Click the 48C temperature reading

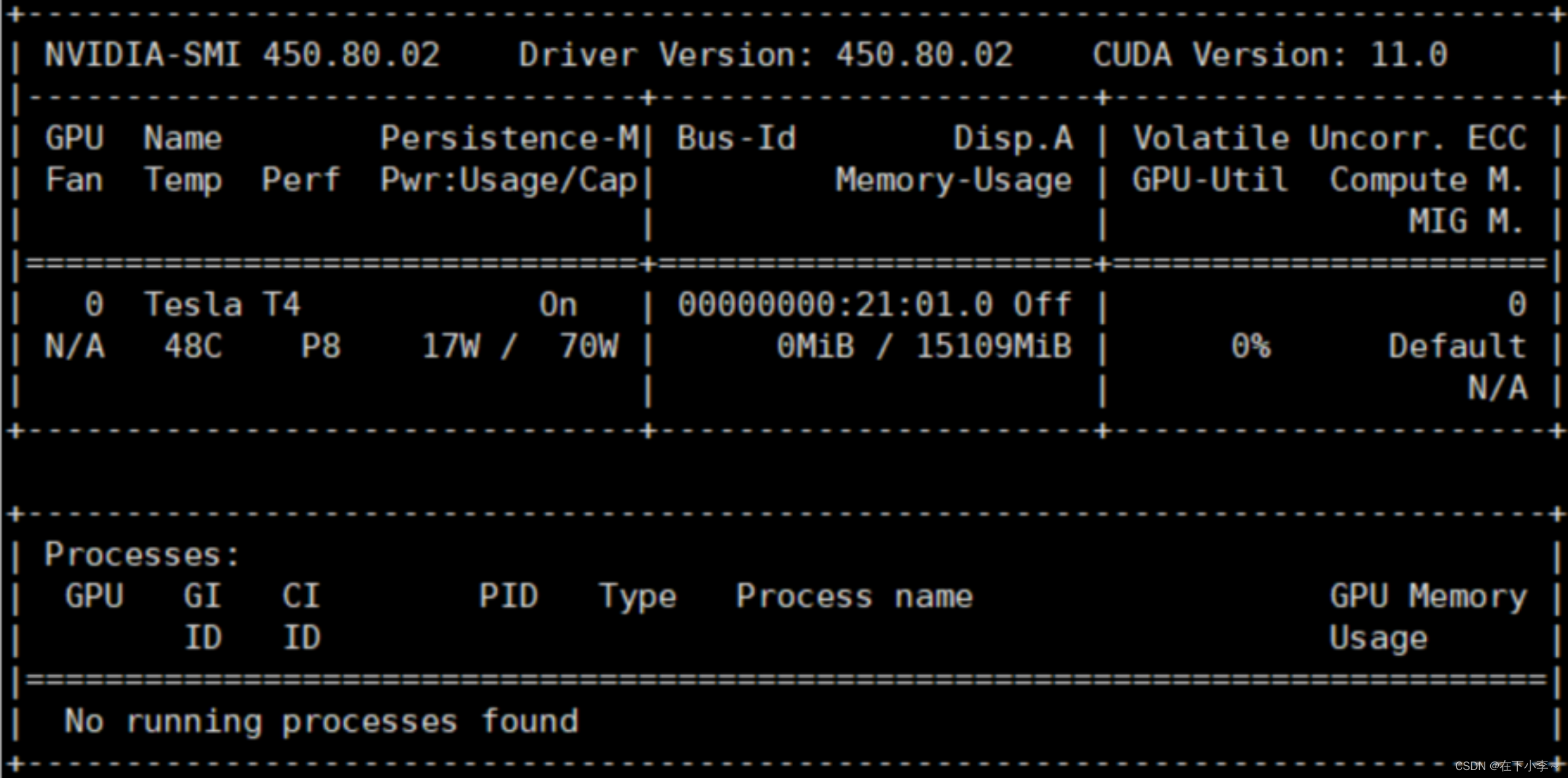(193, 346)
